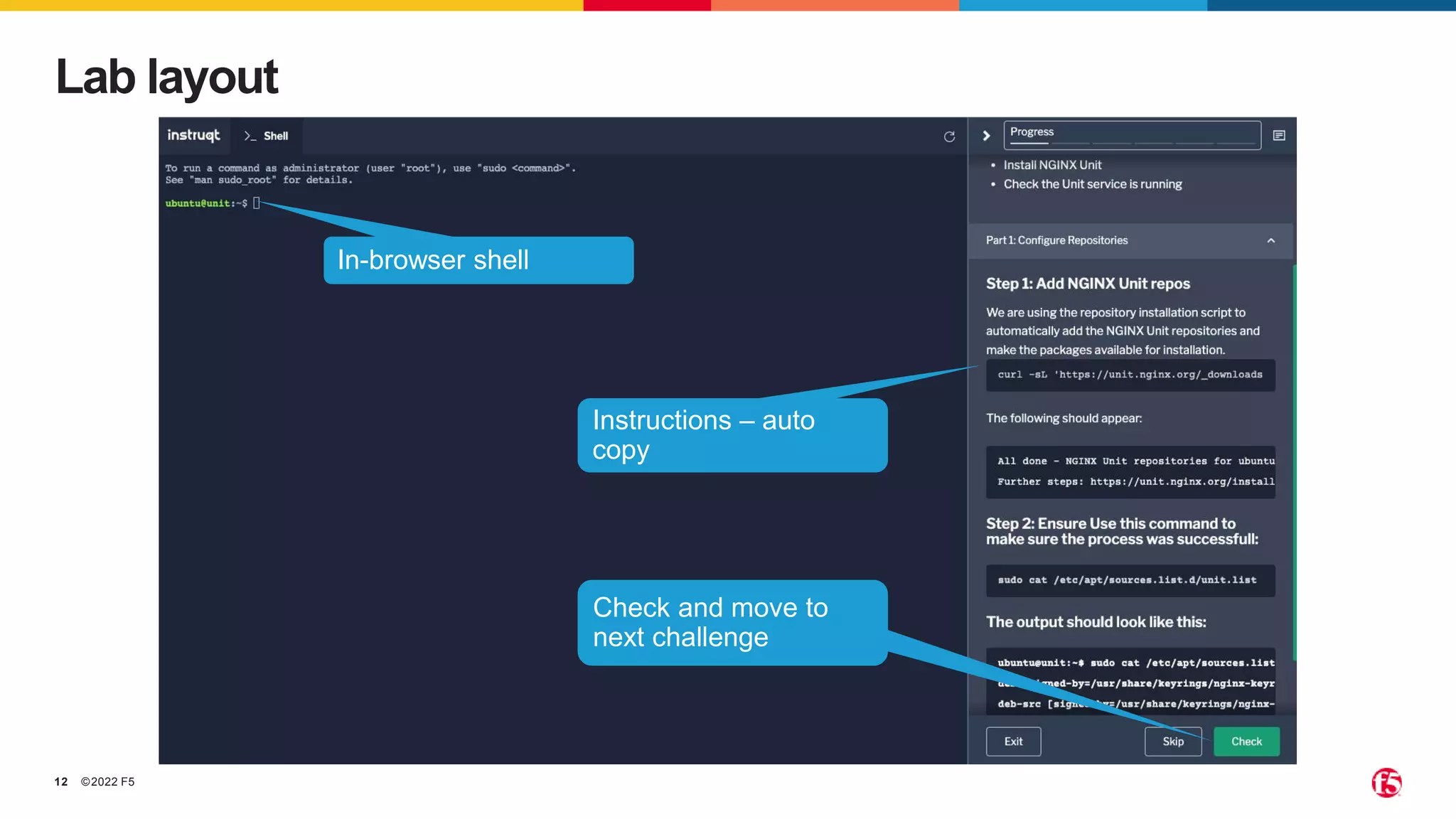
Task: Click the terminal cursor after ubuntu@unit prompt
Action: click(x=257, y=203)
